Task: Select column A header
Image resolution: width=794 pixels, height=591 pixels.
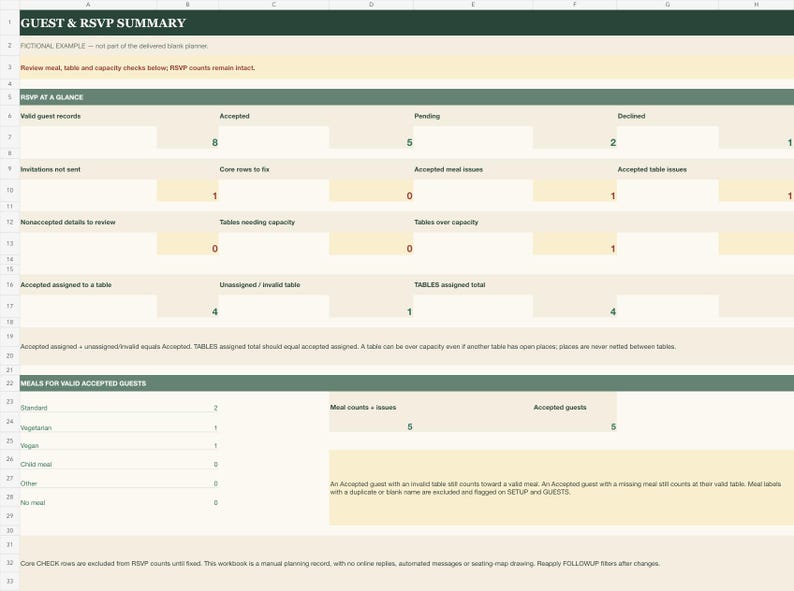Action: 88,5
